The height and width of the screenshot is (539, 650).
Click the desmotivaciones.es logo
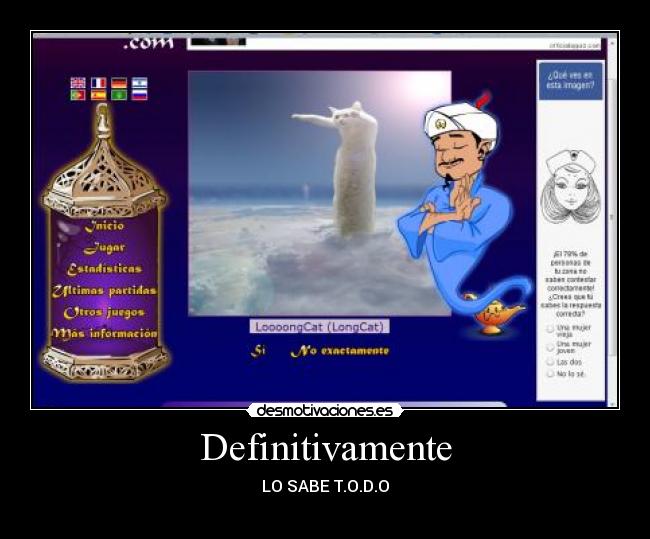point(325,410)
